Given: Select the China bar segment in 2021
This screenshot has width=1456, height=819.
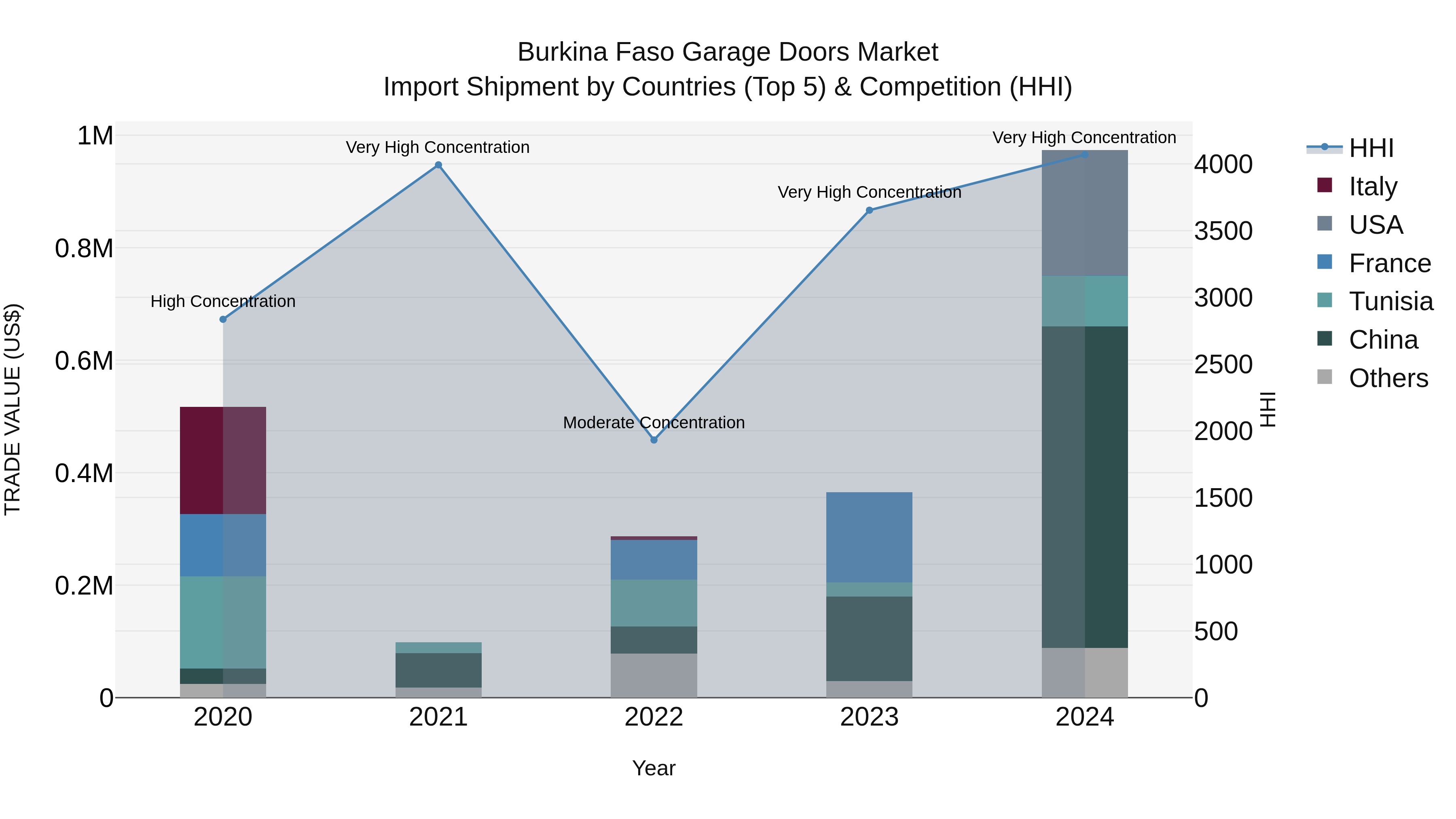Looking at the screenshot, I should pyautogui.click(x=438, y=670).
